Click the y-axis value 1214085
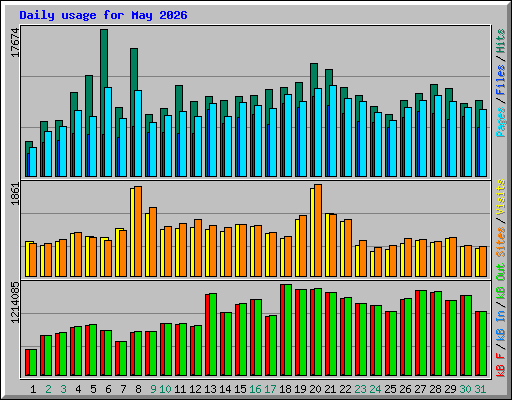 [15, 303]
